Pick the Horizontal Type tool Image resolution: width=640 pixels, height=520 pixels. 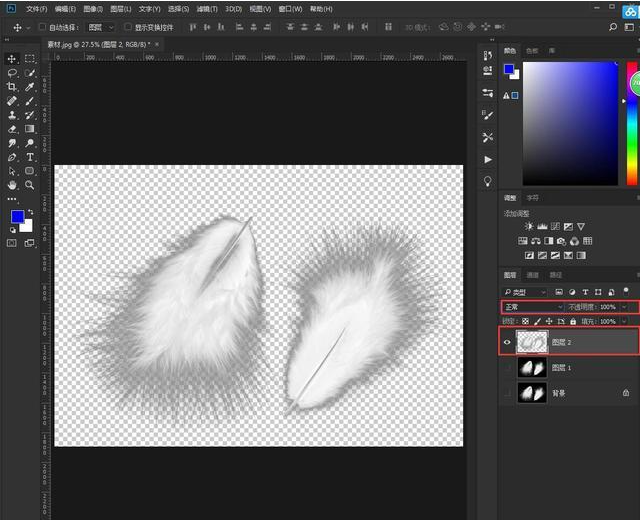click(x=30, y=157)
